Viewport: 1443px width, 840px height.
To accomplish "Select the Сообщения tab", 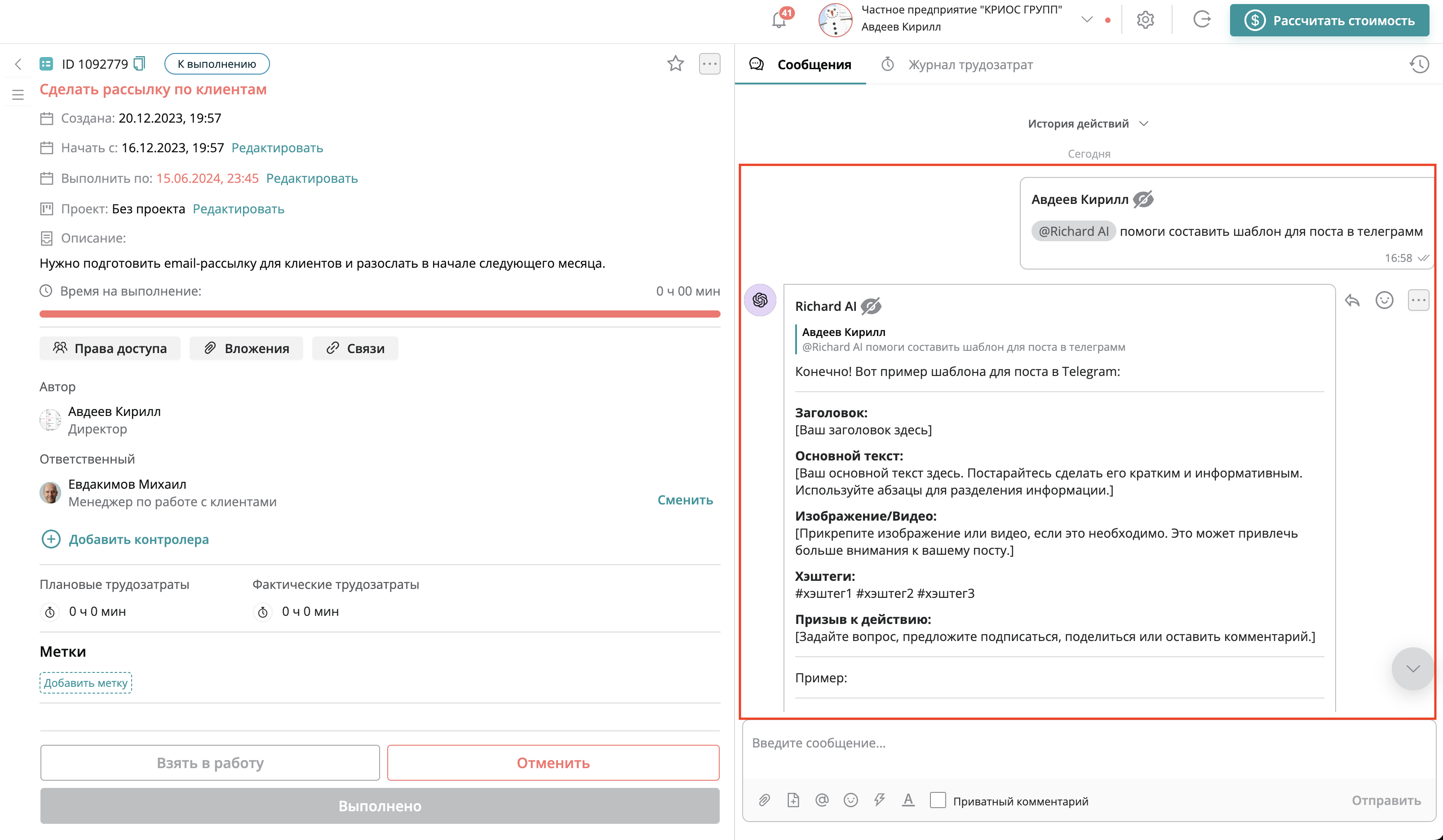I will pyautogui.click(x=813, y=65).
